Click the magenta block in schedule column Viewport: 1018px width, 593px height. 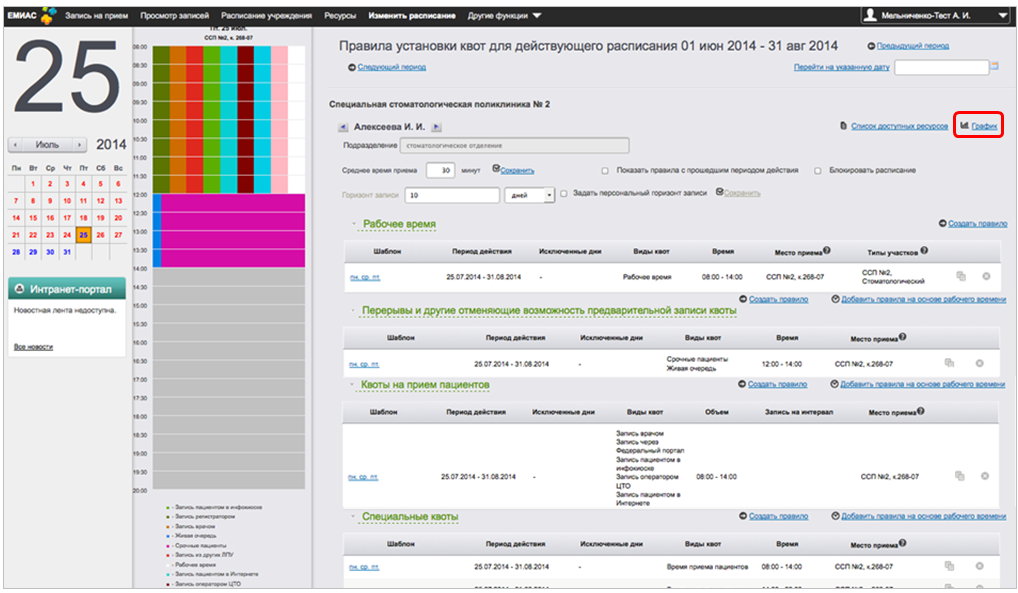point(232,231)
